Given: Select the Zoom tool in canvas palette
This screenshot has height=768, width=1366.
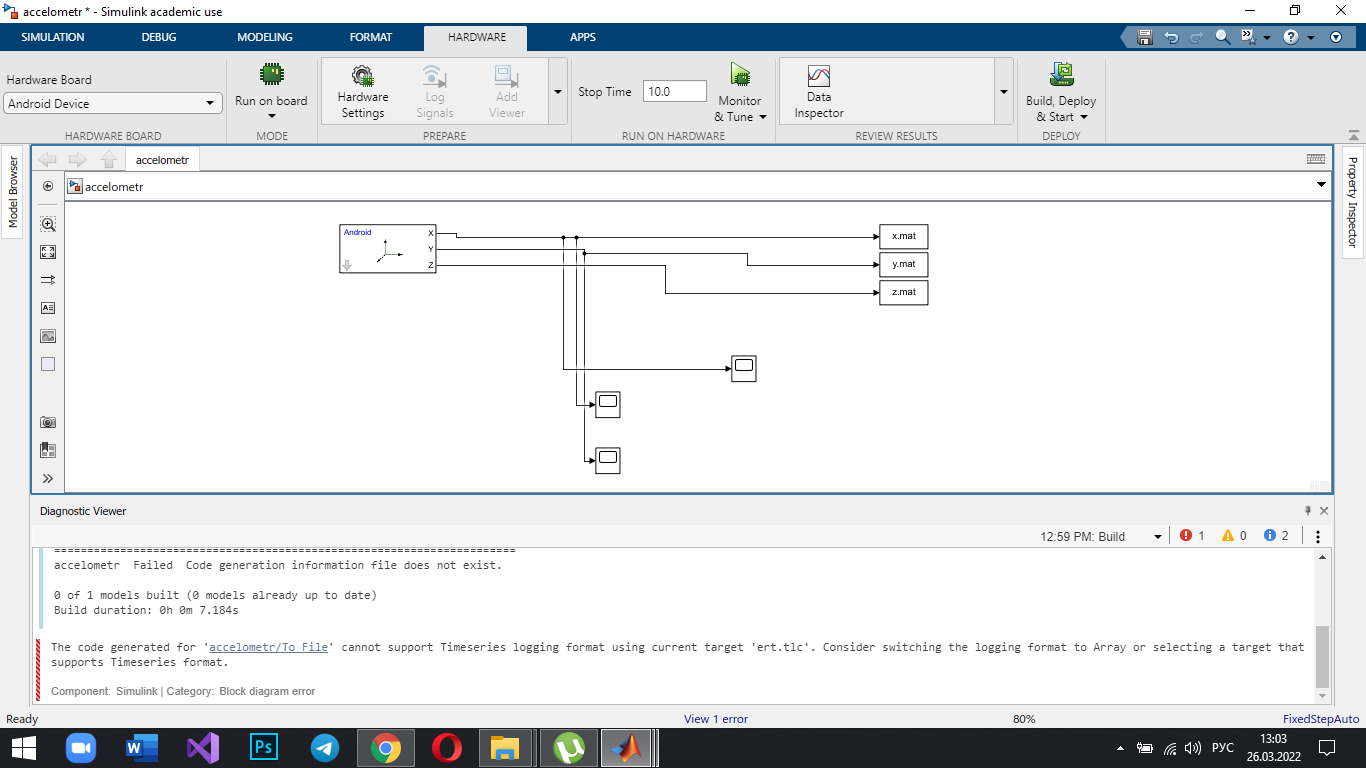Looking at the screenshot, I should click(48, 224).
